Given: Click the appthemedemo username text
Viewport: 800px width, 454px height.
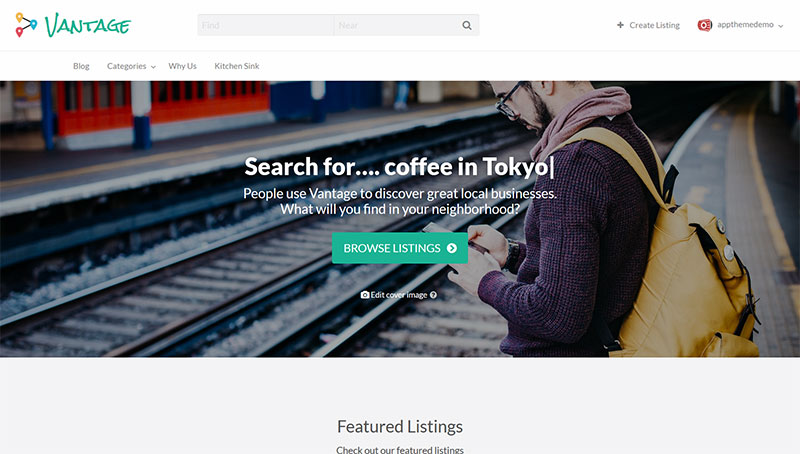Looking at the screenshot, I should [x=745, y=24].
